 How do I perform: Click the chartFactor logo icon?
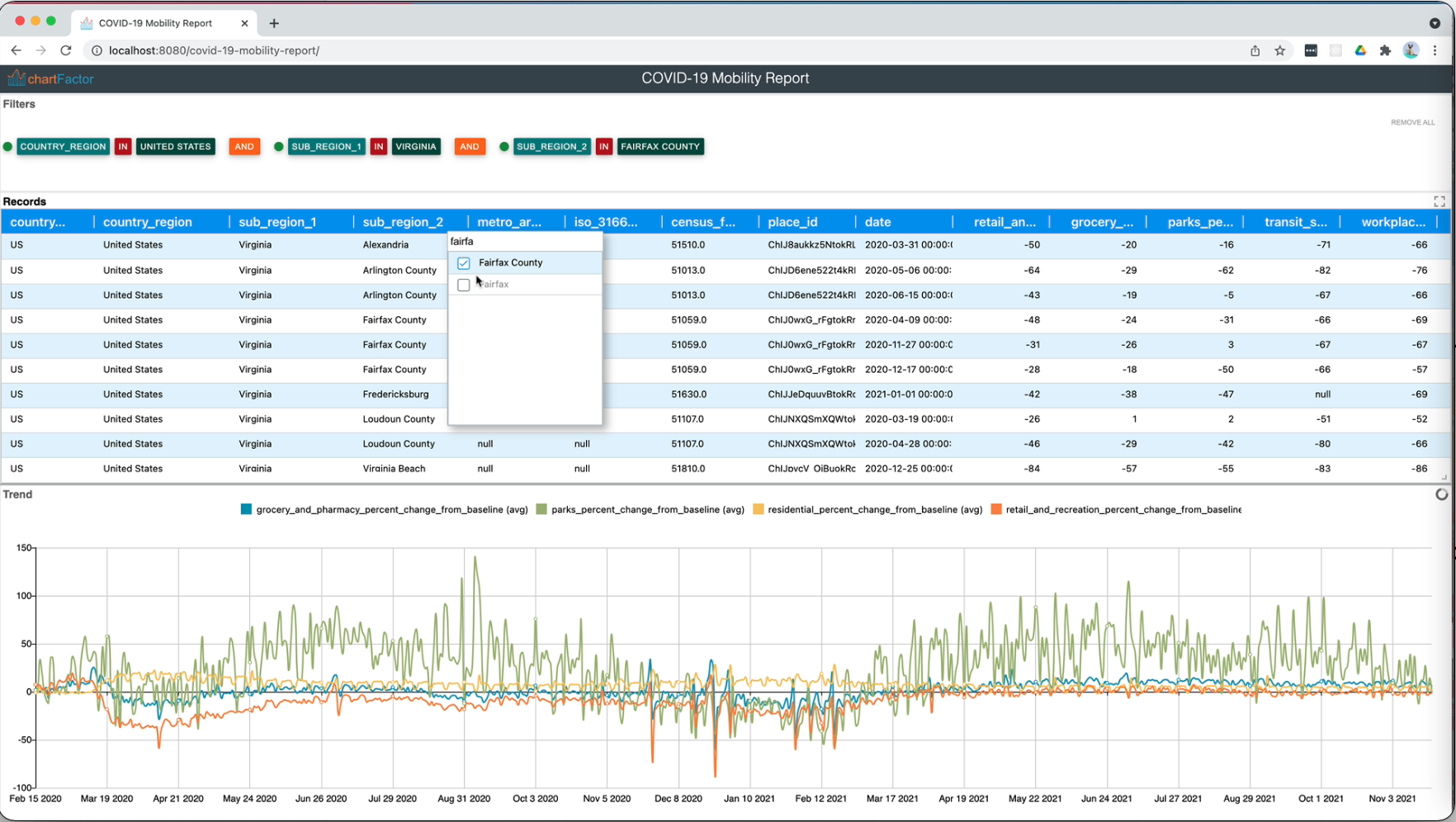16,78
